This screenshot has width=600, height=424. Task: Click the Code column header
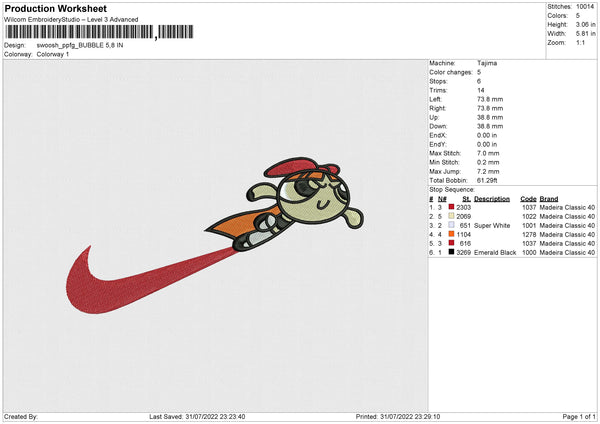[x=528, y=199]
